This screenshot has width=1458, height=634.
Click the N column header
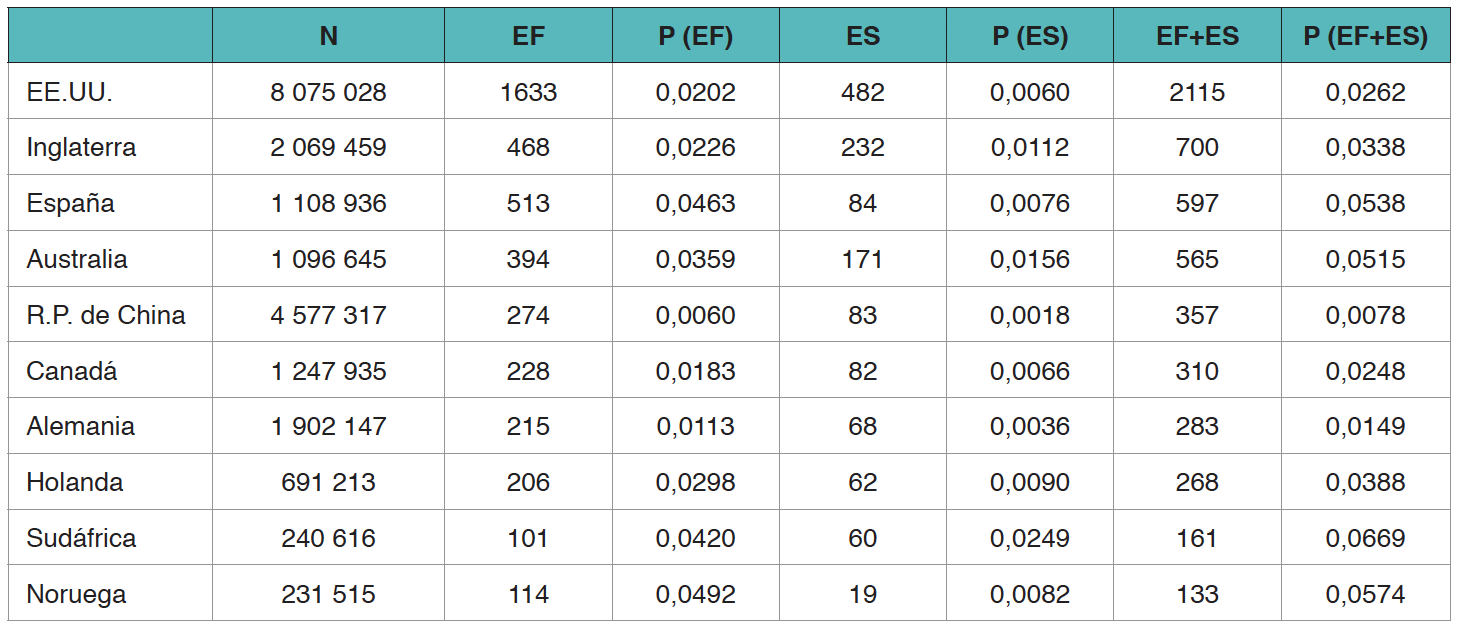click(x=328, y=37)
